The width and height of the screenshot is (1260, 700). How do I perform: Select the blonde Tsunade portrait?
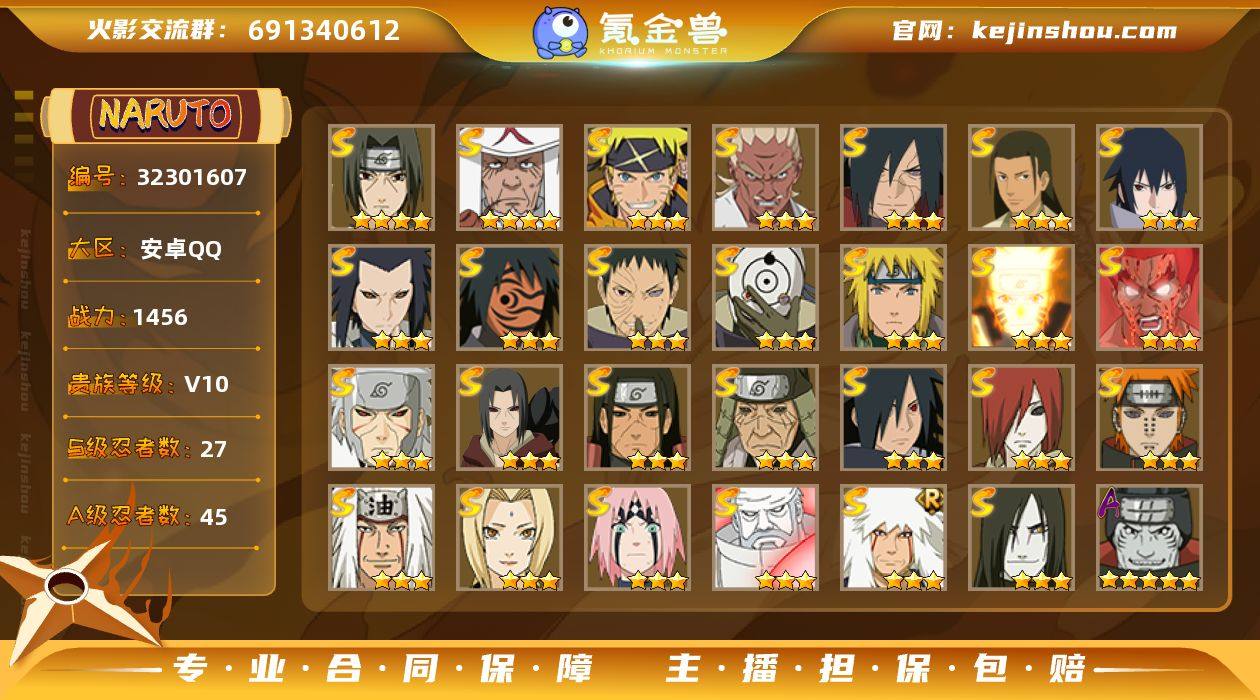pyautogui.click(x=509, y=538)
